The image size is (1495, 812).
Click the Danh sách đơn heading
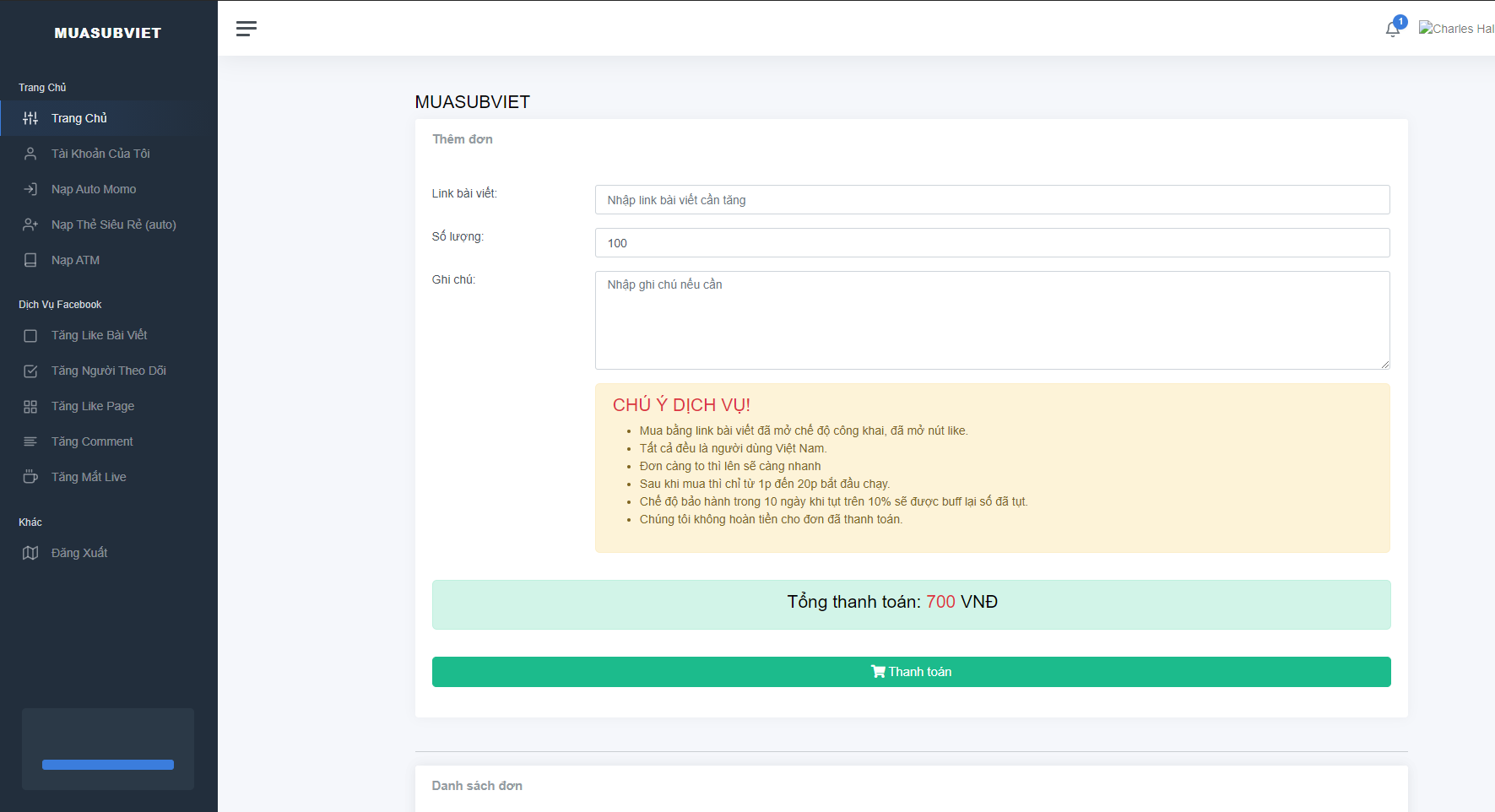pos(477,786)
